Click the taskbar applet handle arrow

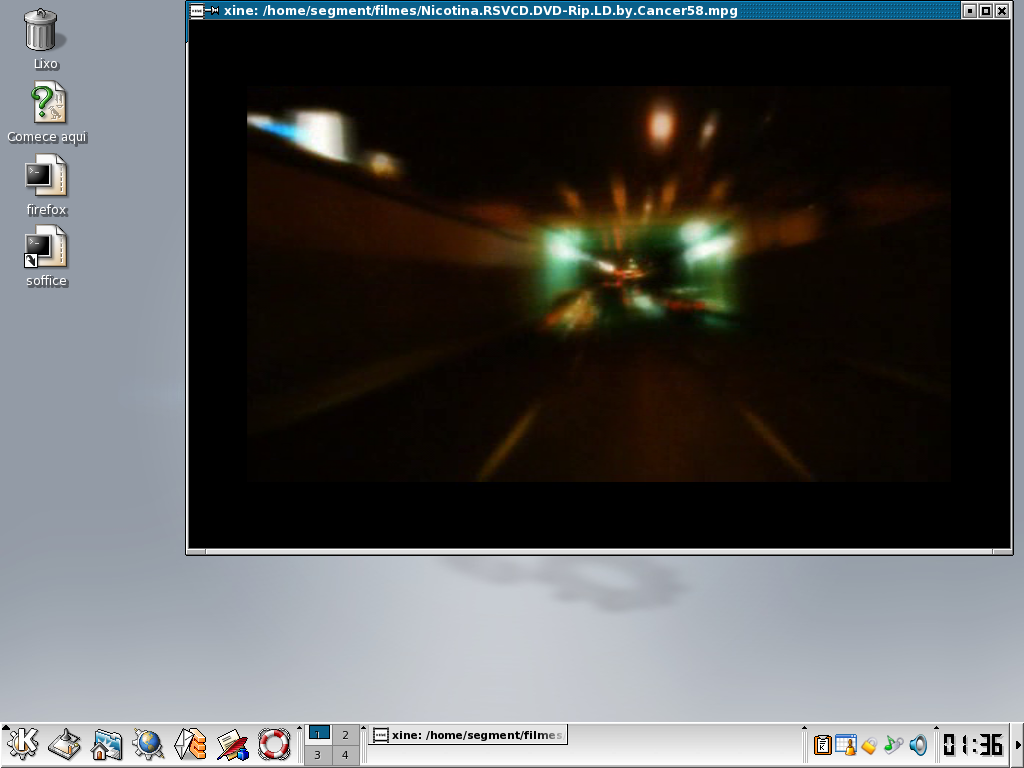click(364, 728)
